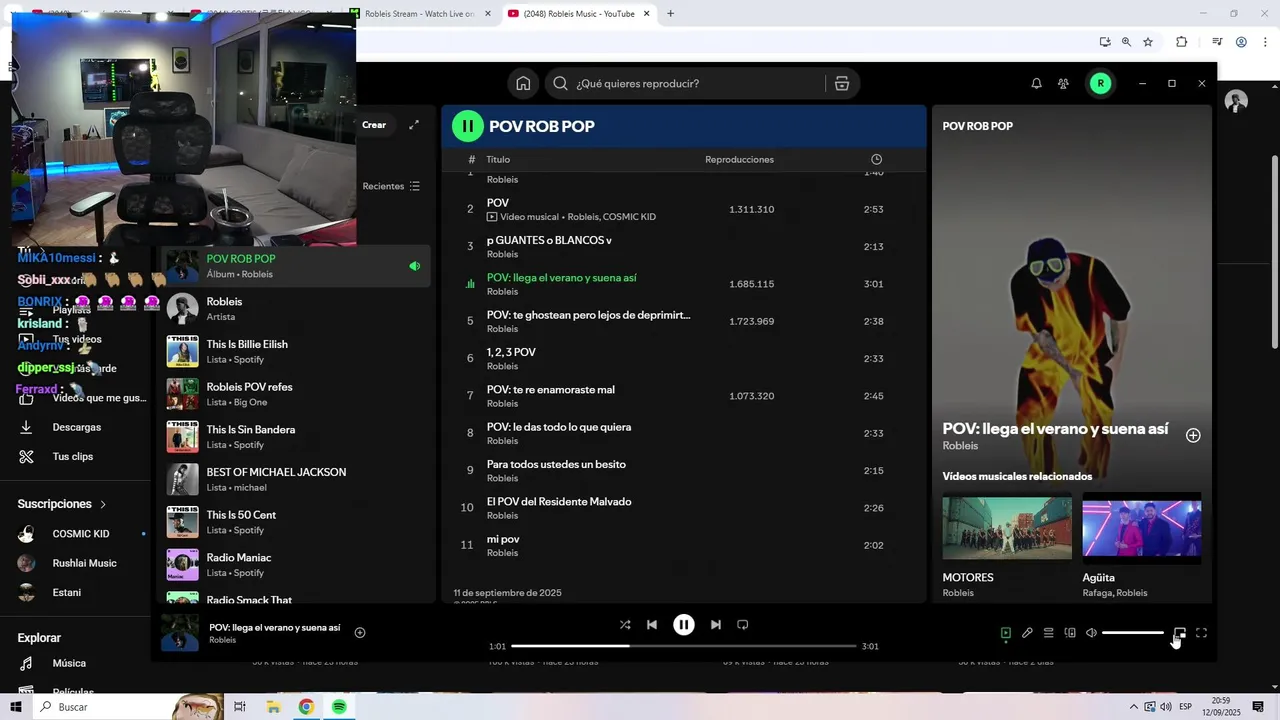Open Friend Activity icon in Spotify
The width and height of the screenshot is (1280, 720).
(x=1063, y=84)
